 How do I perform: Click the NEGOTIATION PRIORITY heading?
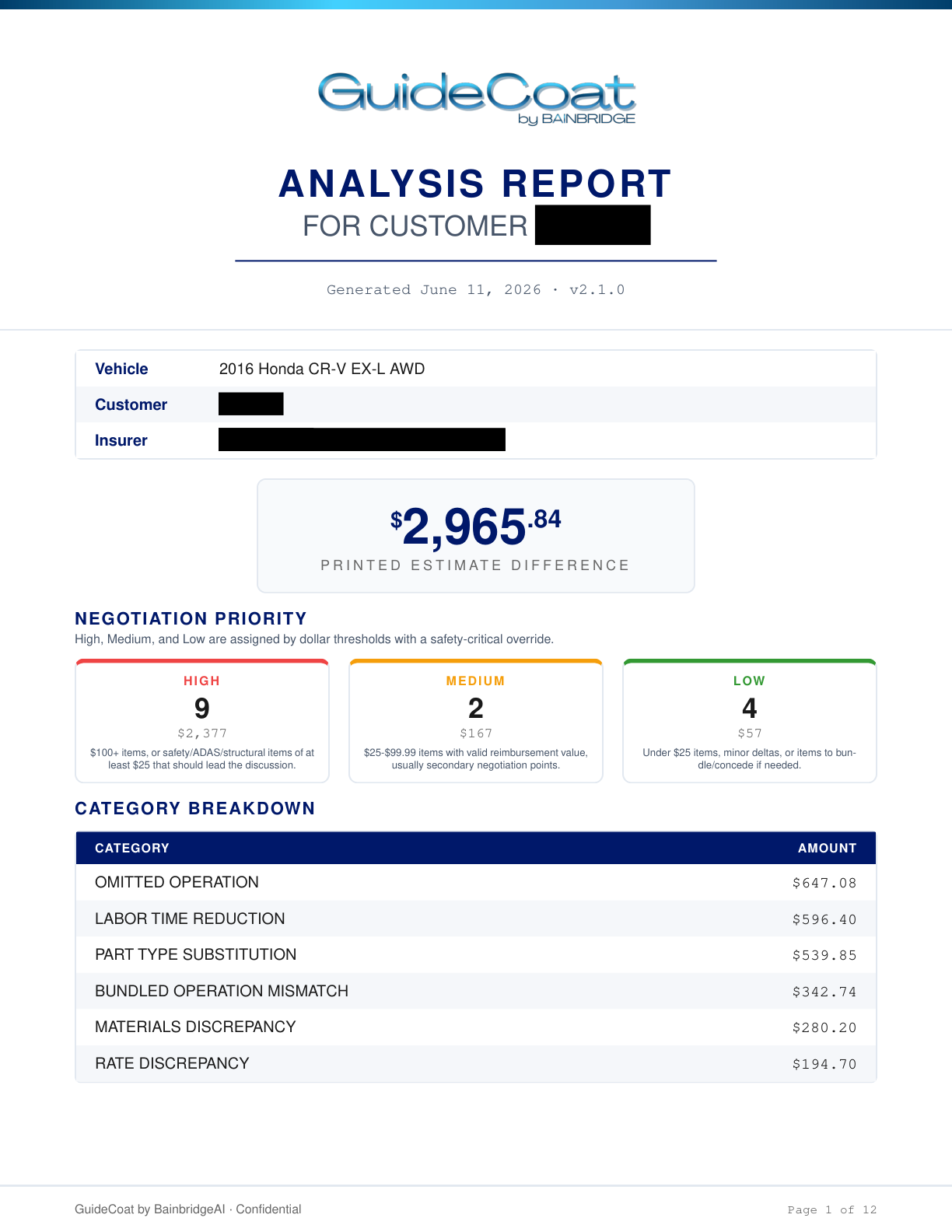tap(191, 618)
